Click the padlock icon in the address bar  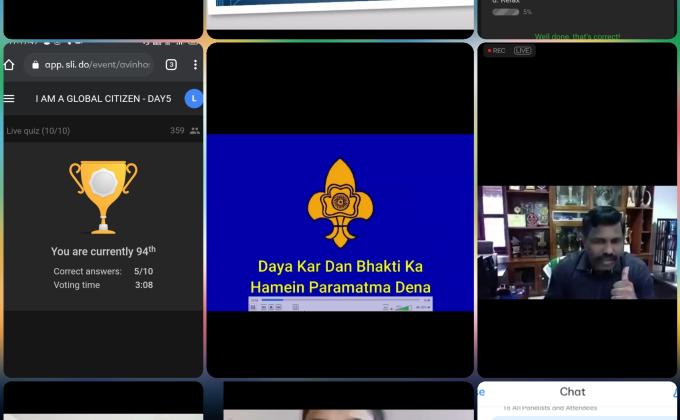coord(36,65)
